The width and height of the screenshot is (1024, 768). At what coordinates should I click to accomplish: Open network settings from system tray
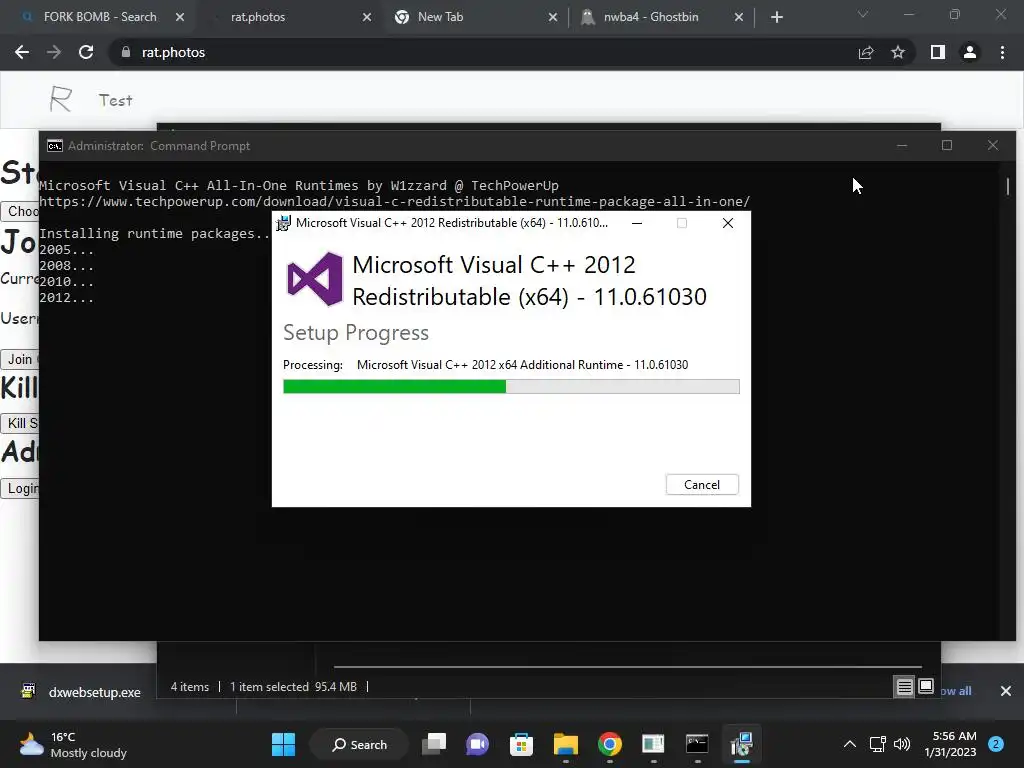(878, 744)
